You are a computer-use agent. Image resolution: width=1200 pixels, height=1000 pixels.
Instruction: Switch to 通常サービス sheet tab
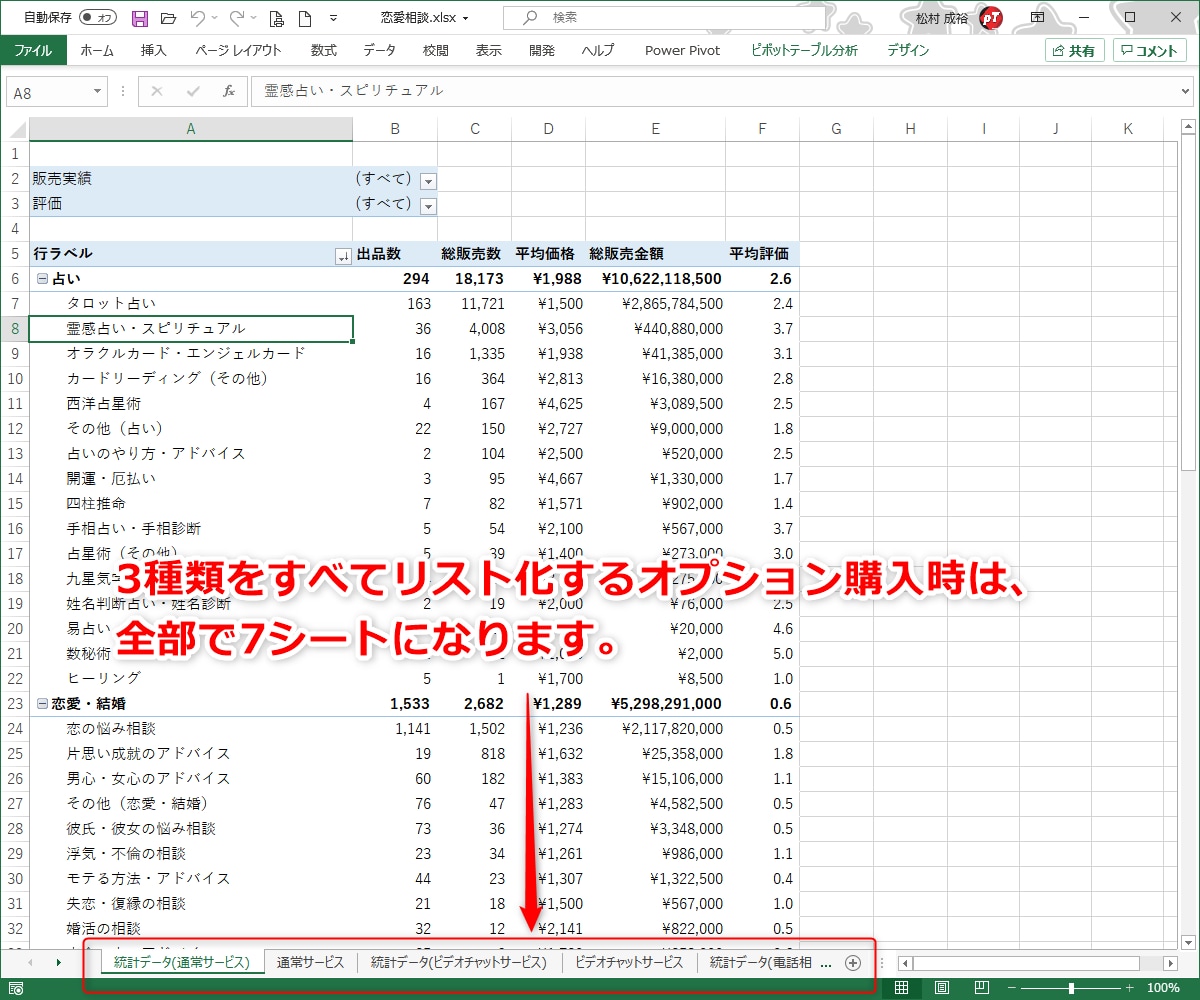pyautogui.click(x=310, y=962)
